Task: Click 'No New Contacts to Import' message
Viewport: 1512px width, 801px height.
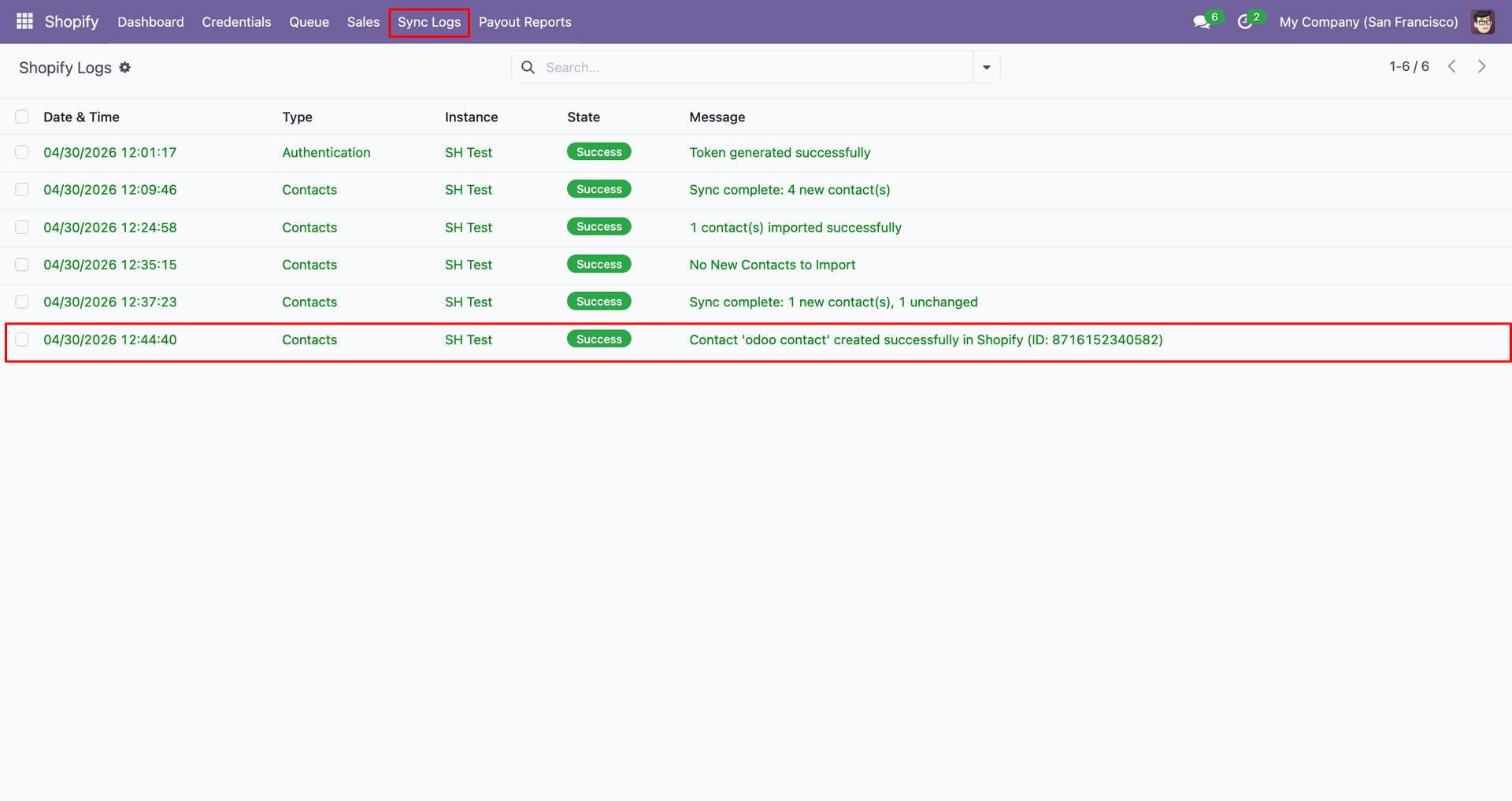Action: (773, 265)
